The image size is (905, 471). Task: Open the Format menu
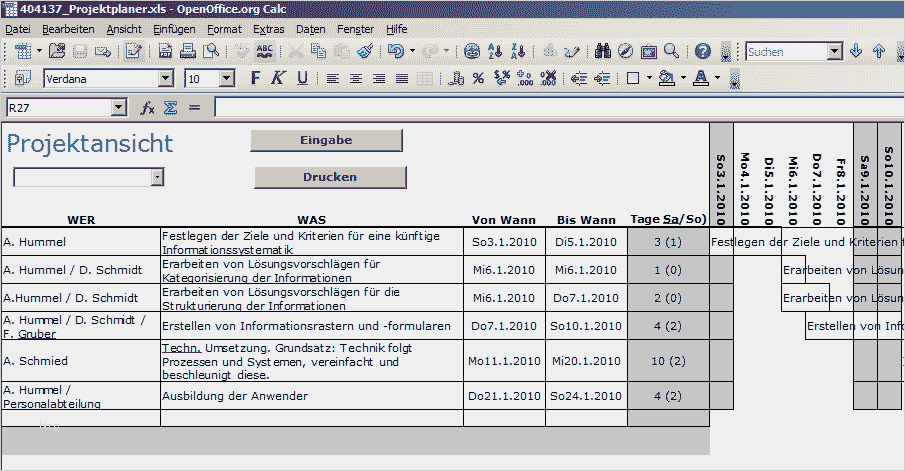(225, 29)
